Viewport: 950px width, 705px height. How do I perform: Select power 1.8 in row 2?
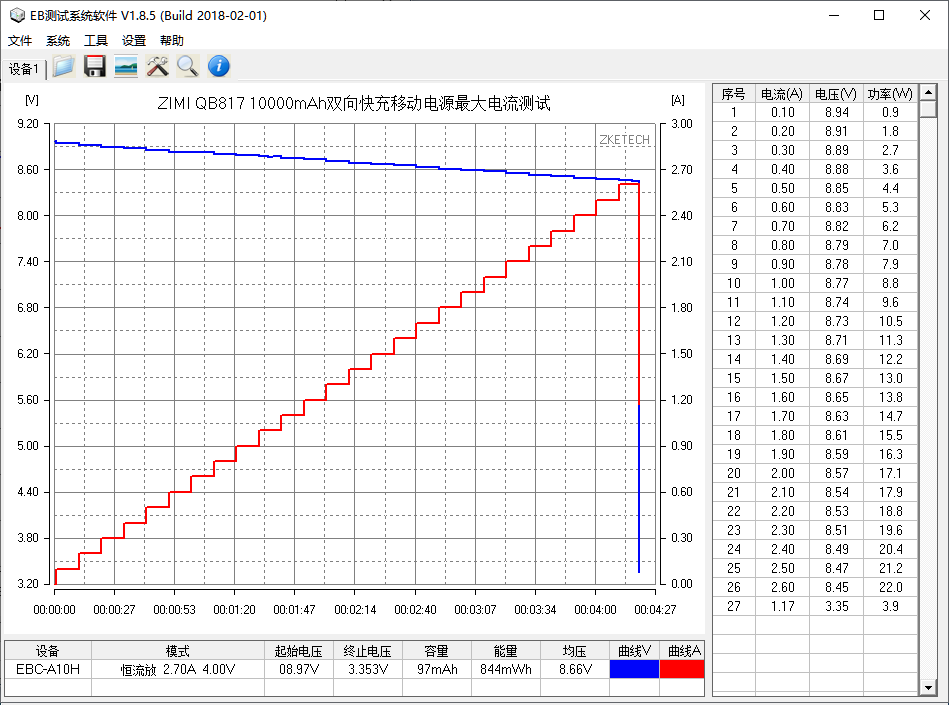coord(890,131)
